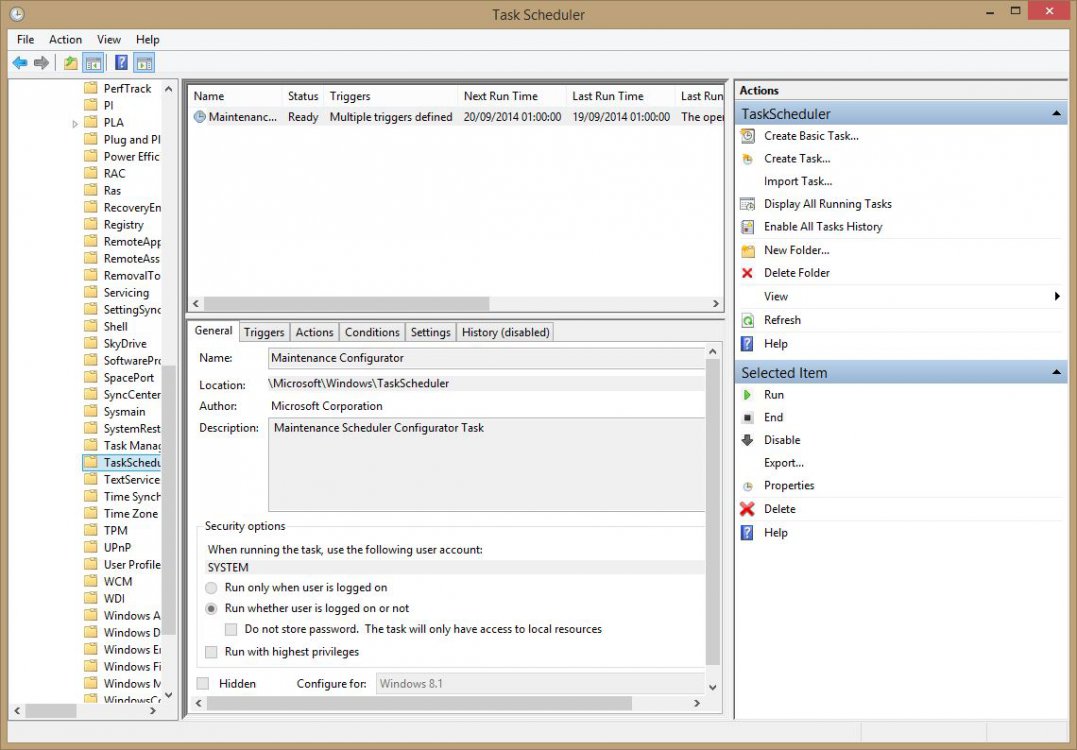The width and height of the screenshot is (1077, 750).
Task: Select Run whether user is logged on or not
Action: click(212, 609)
